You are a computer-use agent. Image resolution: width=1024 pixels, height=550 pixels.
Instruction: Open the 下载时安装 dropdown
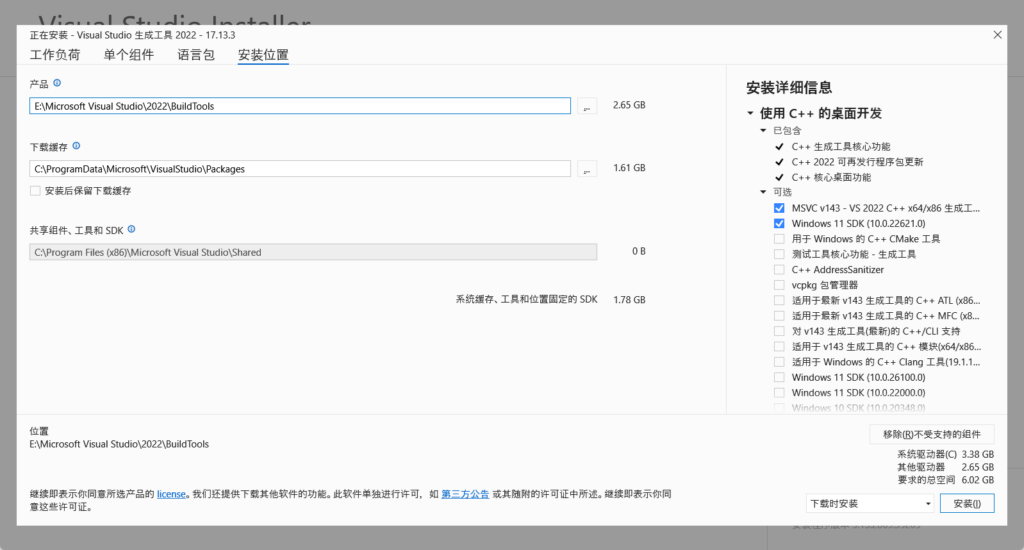click(870, 503)
